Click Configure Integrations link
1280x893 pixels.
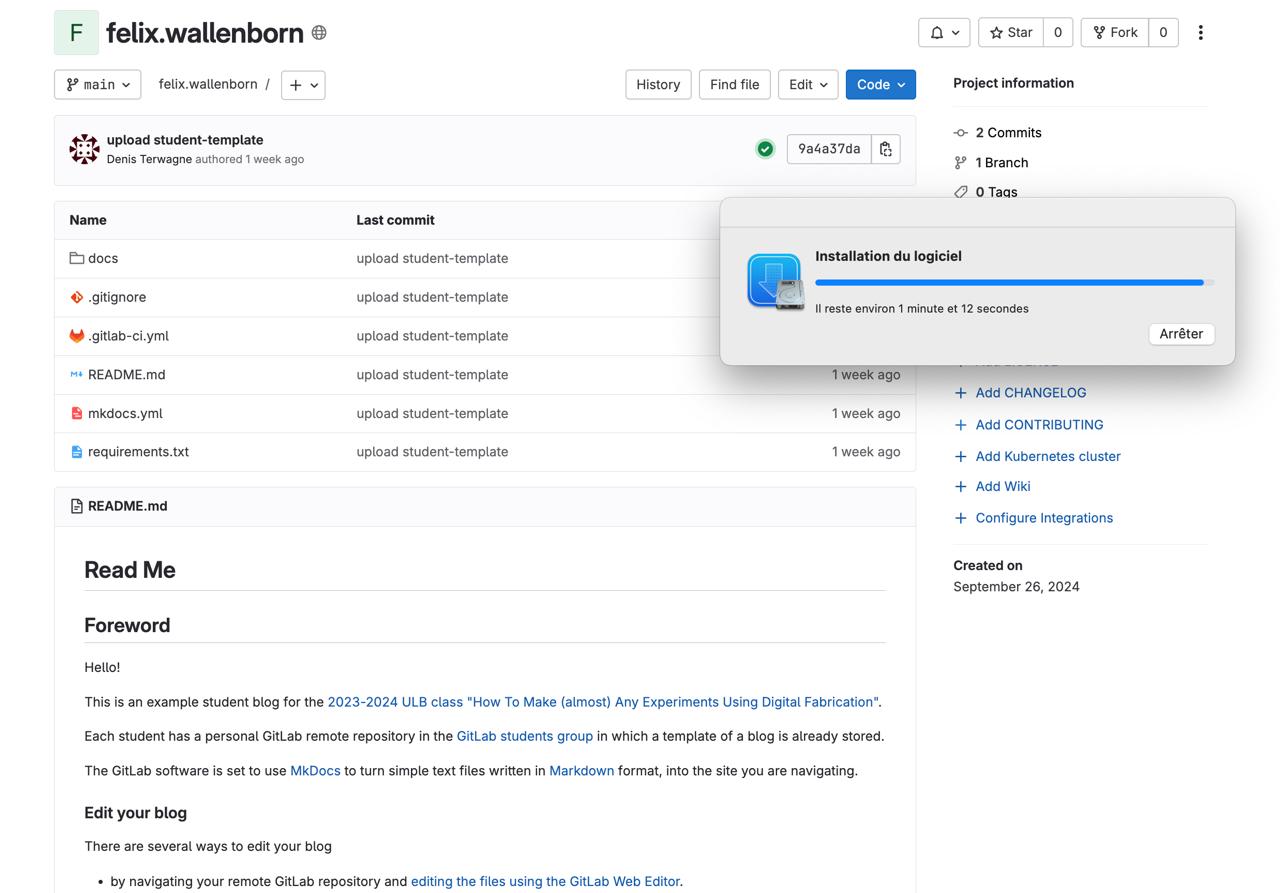coord(1044,518)
